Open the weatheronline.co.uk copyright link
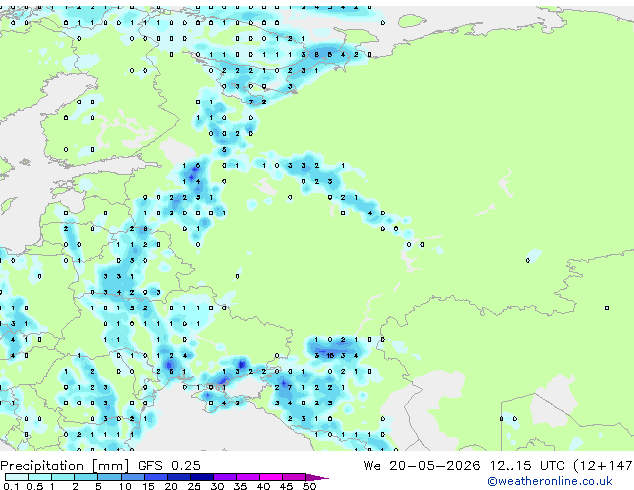This screenshot has height=490, width=634. pyautogui.click(x=550, y=481)
